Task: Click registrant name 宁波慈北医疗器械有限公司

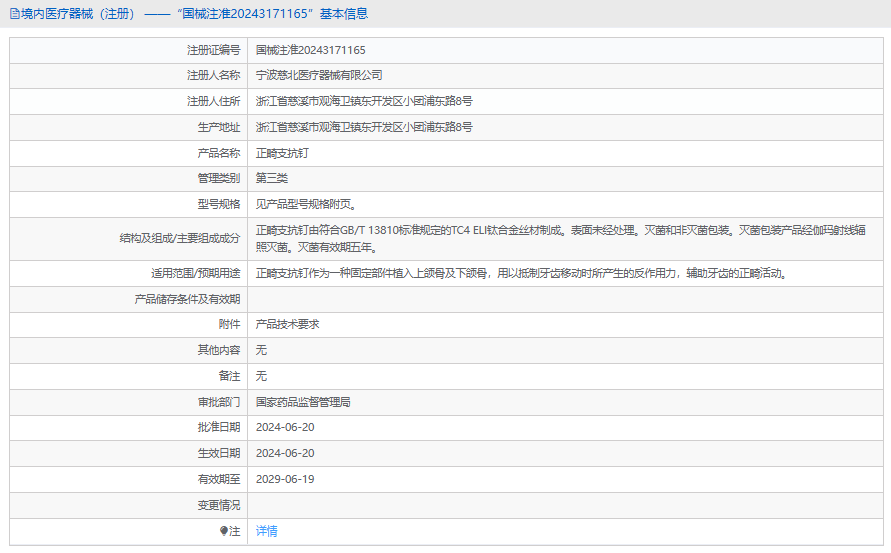Action: (x=319, y=75)
